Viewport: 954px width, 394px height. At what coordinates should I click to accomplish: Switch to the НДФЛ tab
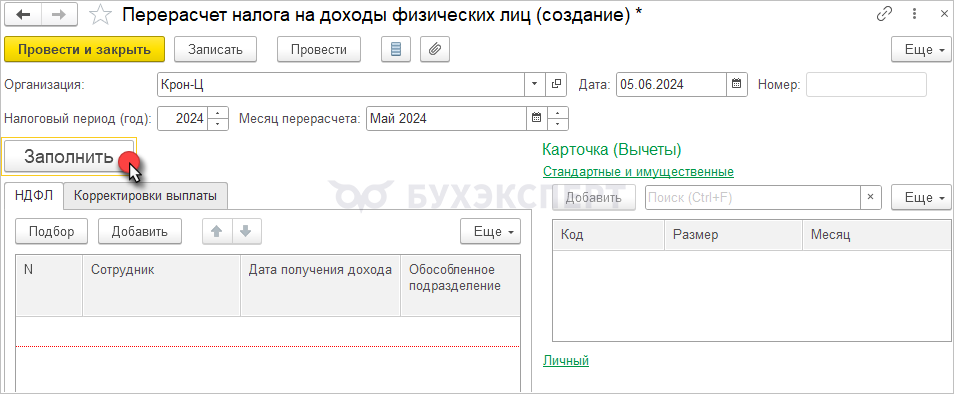pyautogui.click(x=33, y=196)
